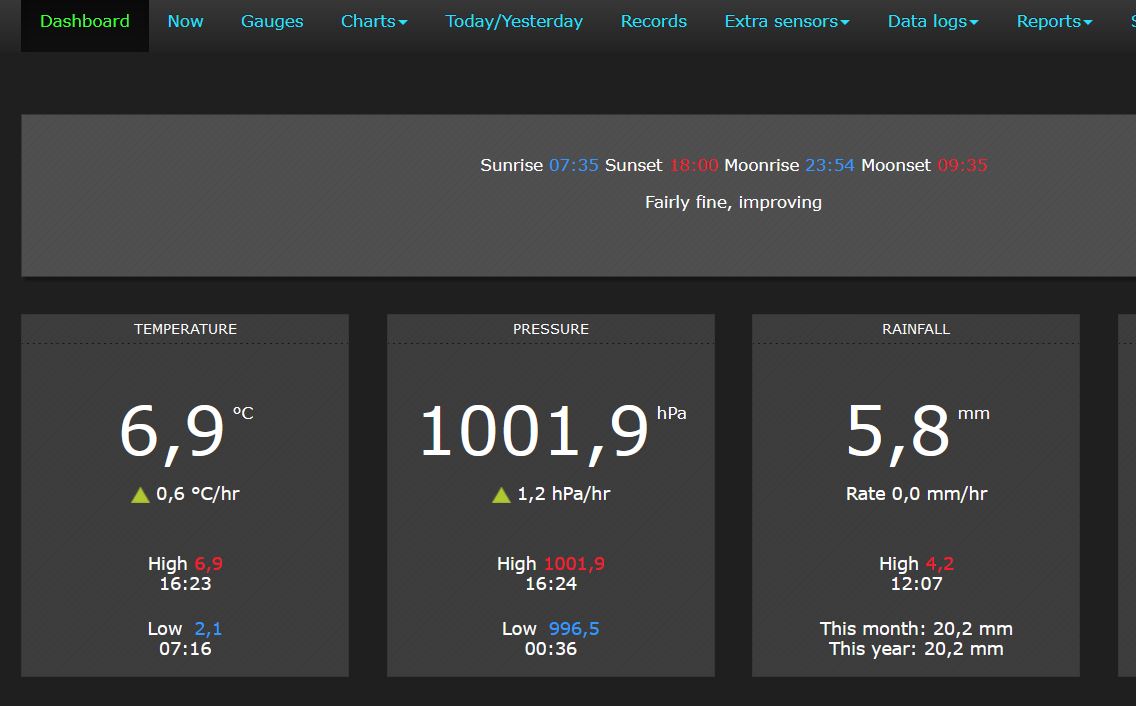1136x706 pixels.
Task: Click the sunrise time 07:35
Action: [x=573, y=165]
